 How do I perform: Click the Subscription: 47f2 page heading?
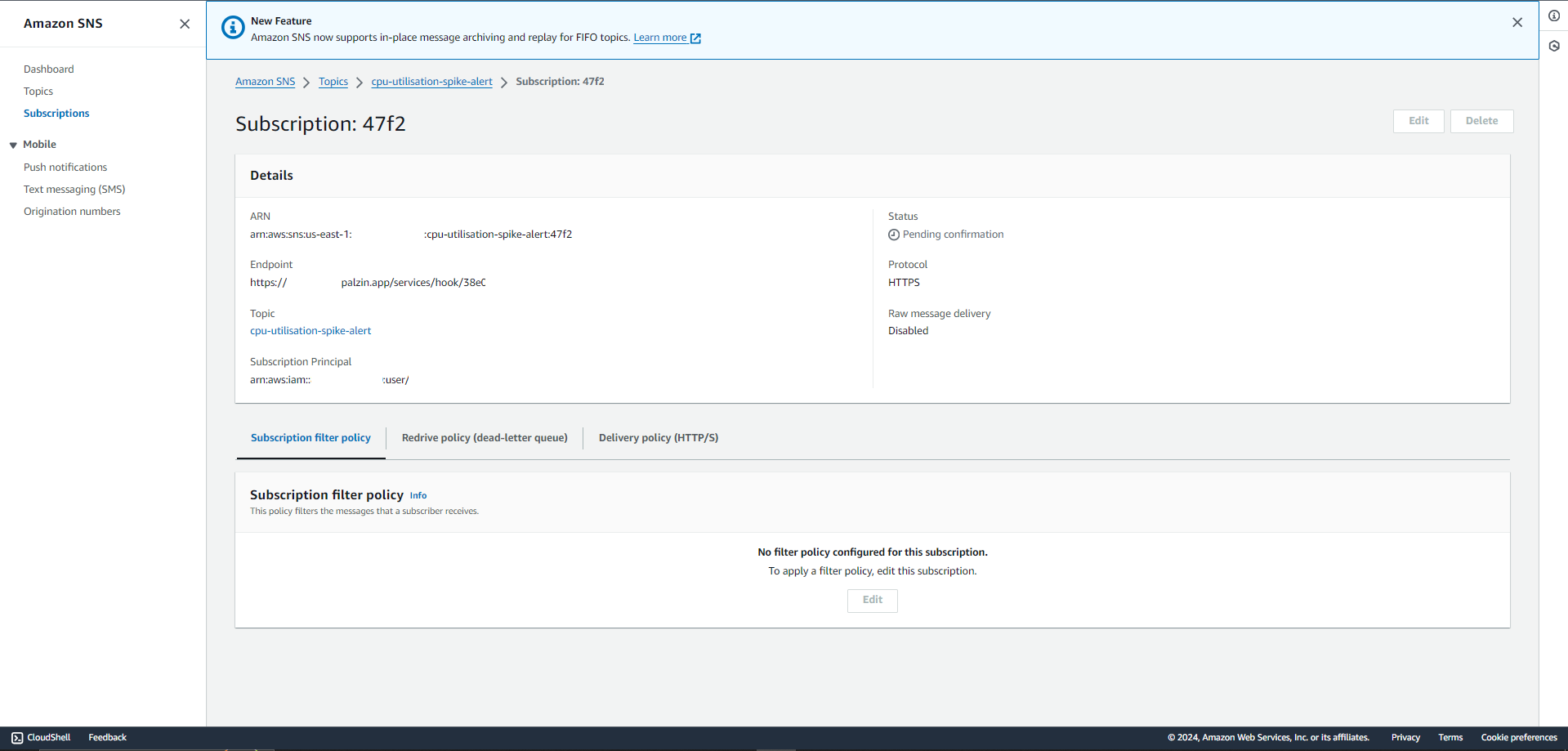tap(320, 123)
